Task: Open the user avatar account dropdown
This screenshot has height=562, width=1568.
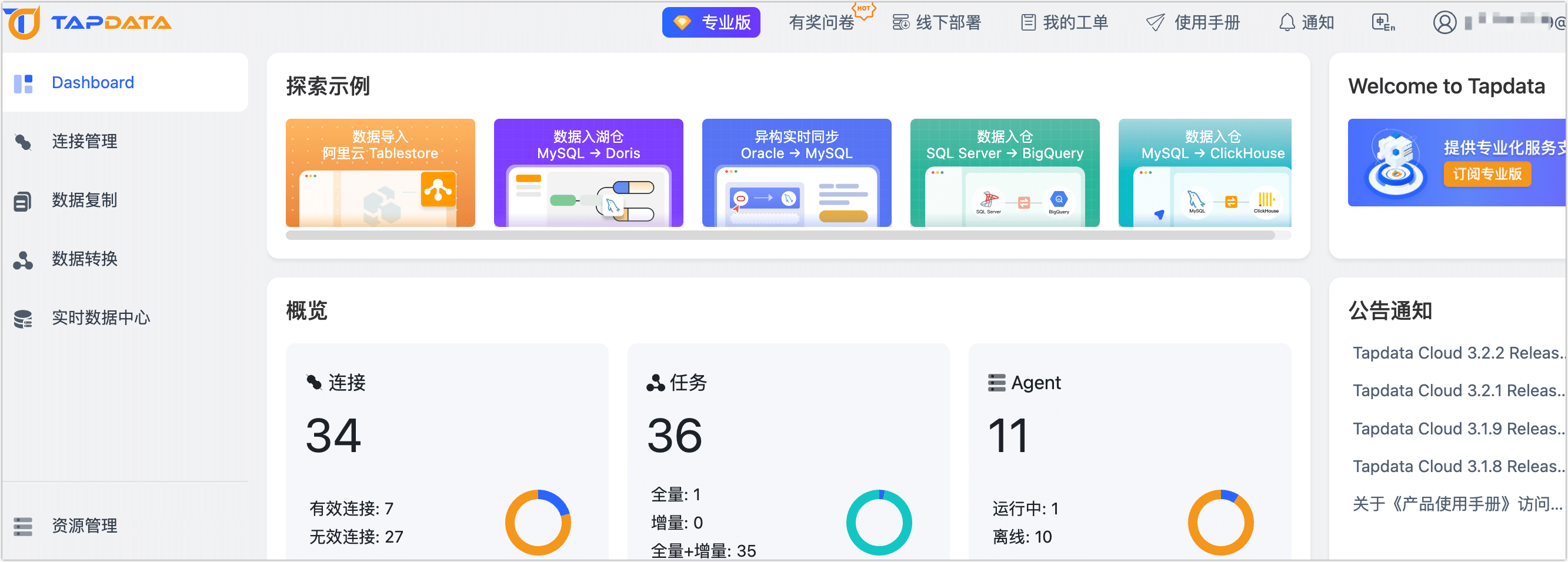Action: (x=1446, y=22)
